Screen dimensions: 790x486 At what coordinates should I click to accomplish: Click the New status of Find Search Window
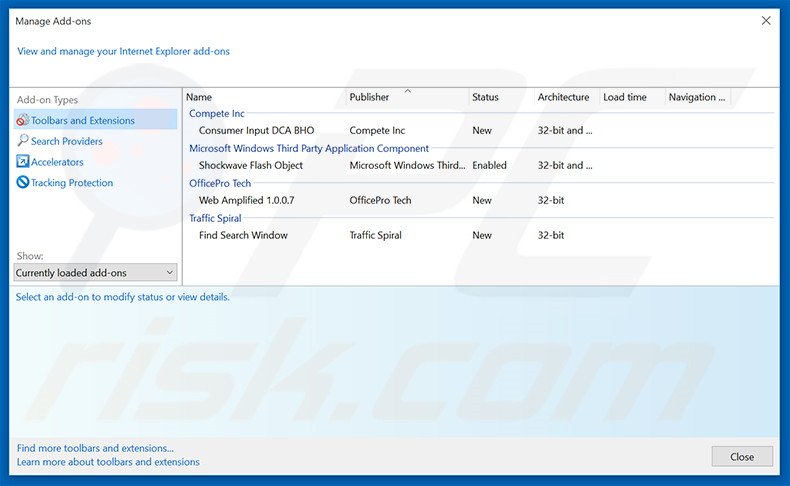tap(482, 235)
